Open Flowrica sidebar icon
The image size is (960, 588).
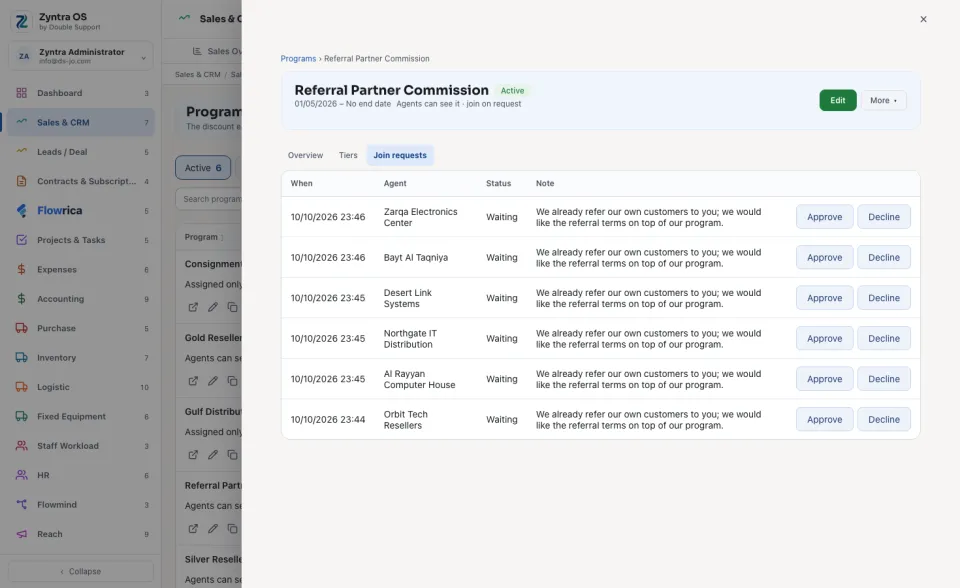21,210
